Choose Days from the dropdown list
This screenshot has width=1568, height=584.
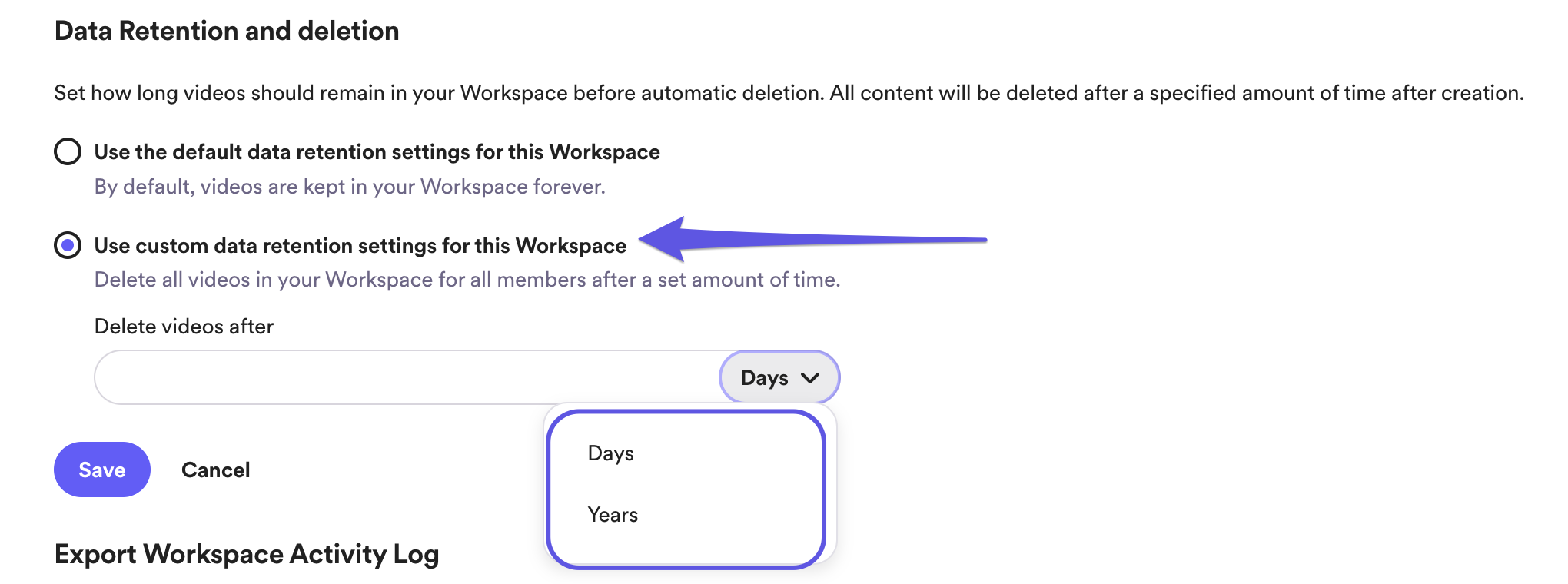point(611,453)
